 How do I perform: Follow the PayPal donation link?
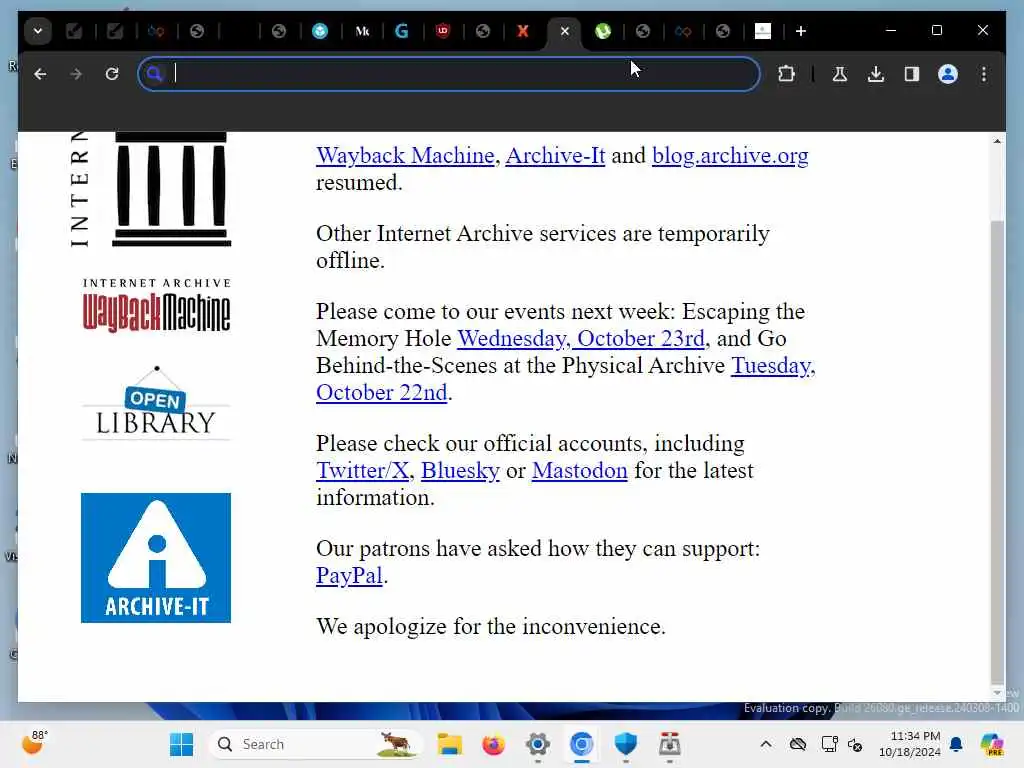pyautogui.click(x=349, y=575)
